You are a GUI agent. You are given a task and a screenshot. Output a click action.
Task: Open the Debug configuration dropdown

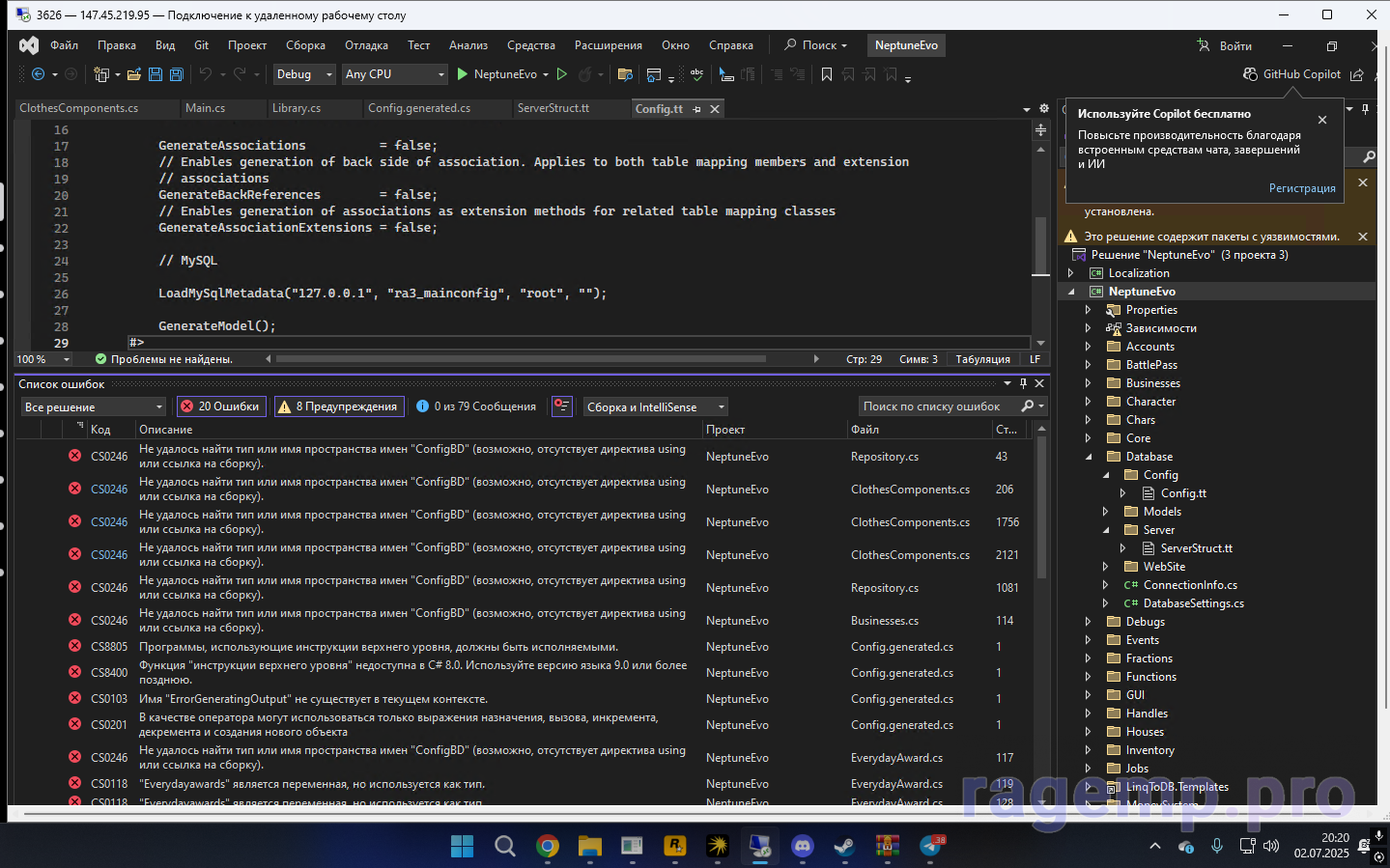click(x=304, y=74)
